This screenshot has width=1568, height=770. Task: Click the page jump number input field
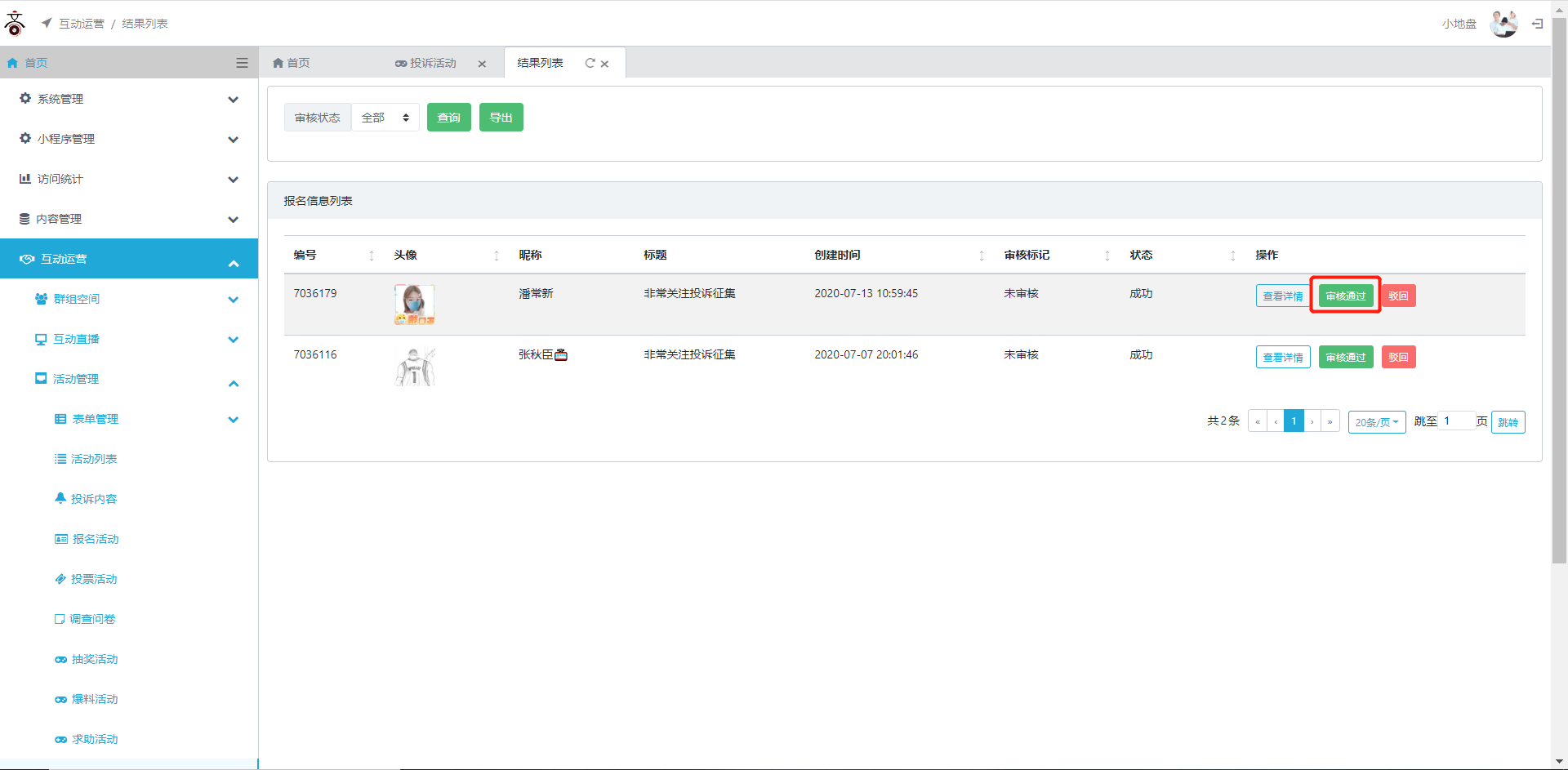[1456, 421]
